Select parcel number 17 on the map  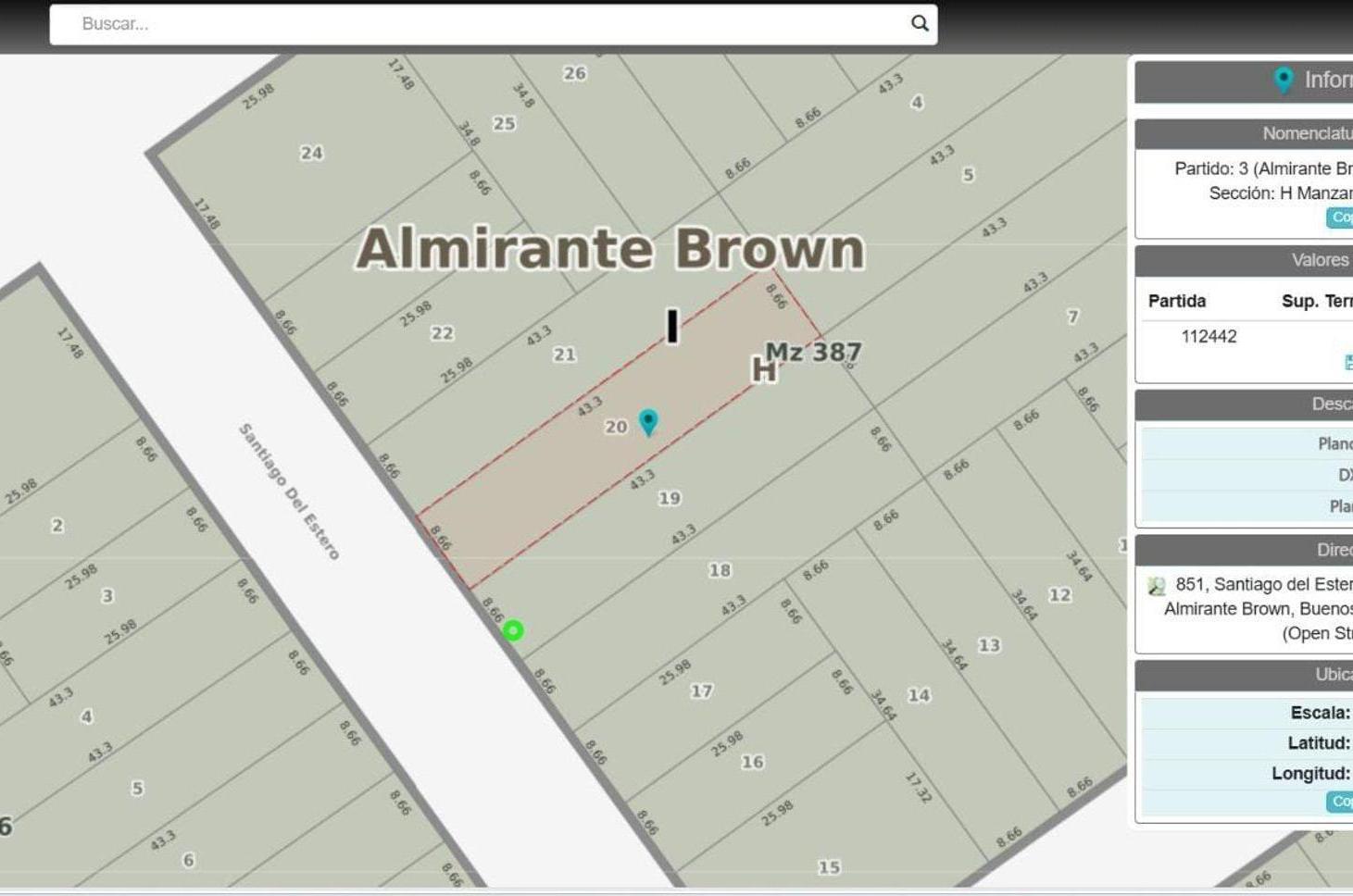701,691
